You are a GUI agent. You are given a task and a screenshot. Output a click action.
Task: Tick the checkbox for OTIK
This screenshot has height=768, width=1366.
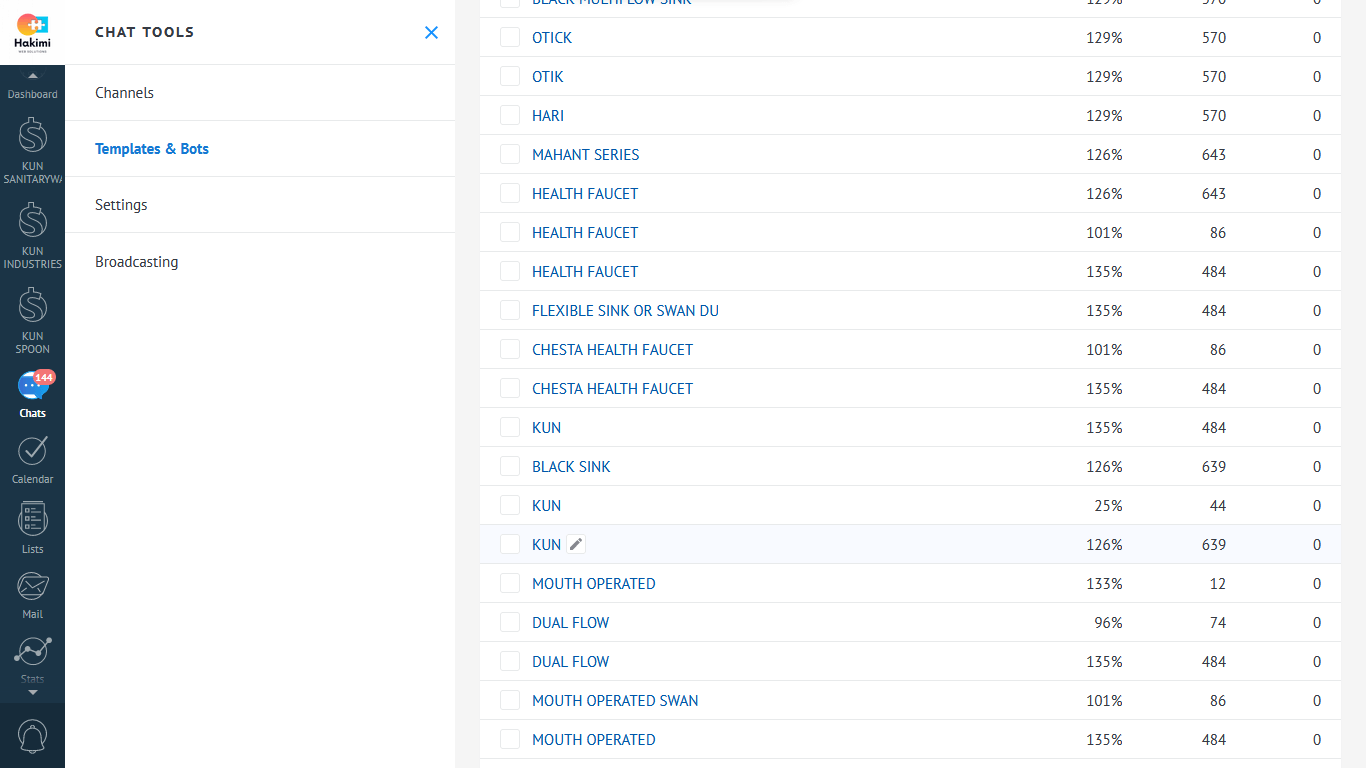pyautogui.click(x=510, y=76)
